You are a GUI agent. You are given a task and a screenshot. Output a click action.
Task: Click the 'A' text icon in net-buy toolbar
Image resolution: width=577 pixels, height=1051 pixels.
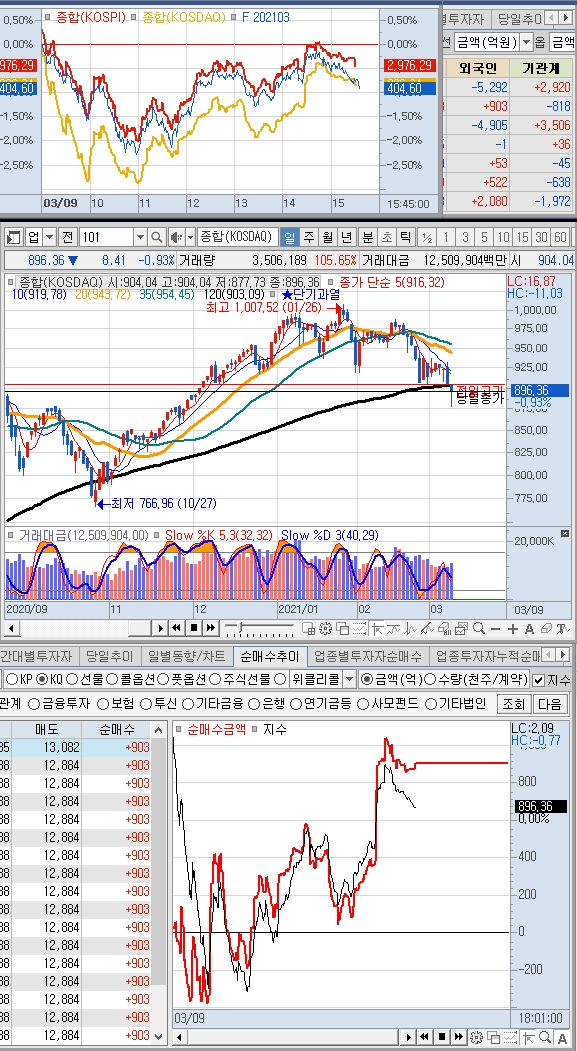point(562,1037)
